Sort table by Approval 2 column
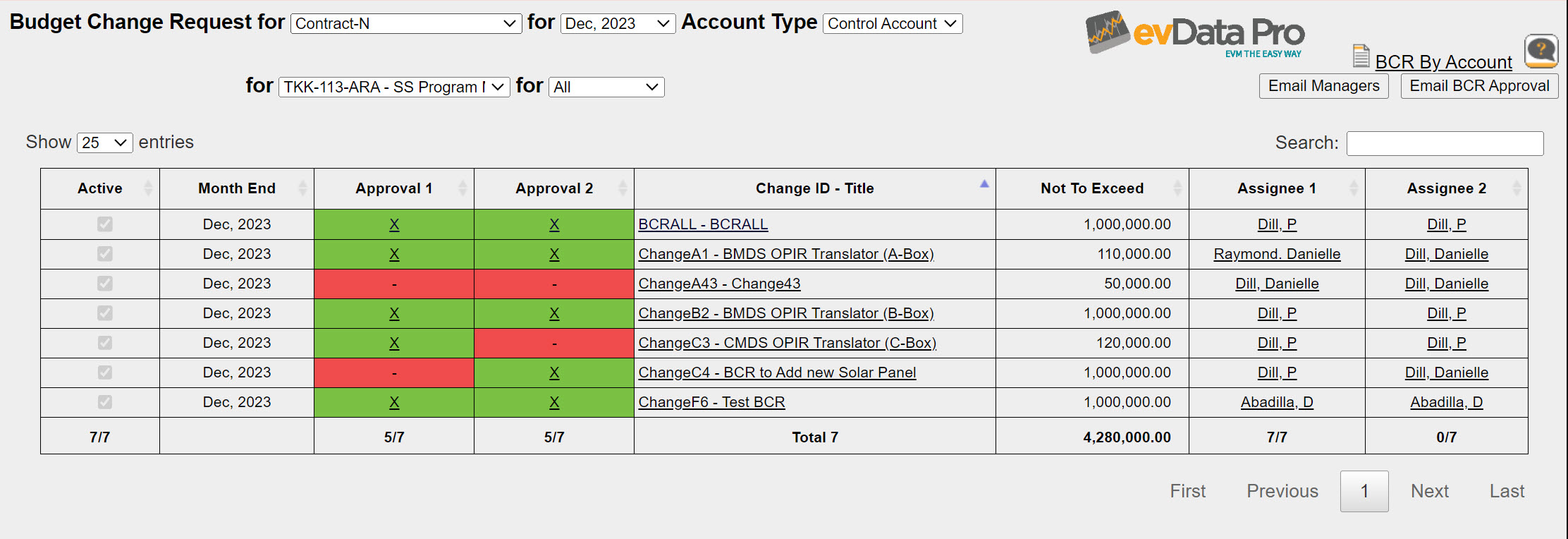This screenshot has width=1568, height=539. [554, 188]
